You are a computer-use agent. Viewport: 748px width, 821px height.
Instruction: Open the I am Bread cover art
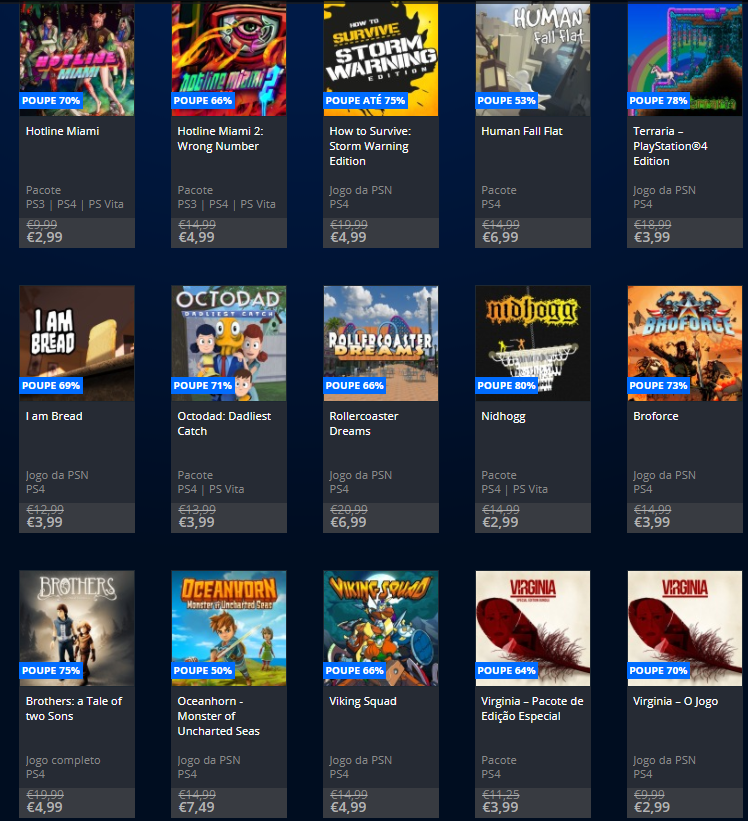point(77,343)
